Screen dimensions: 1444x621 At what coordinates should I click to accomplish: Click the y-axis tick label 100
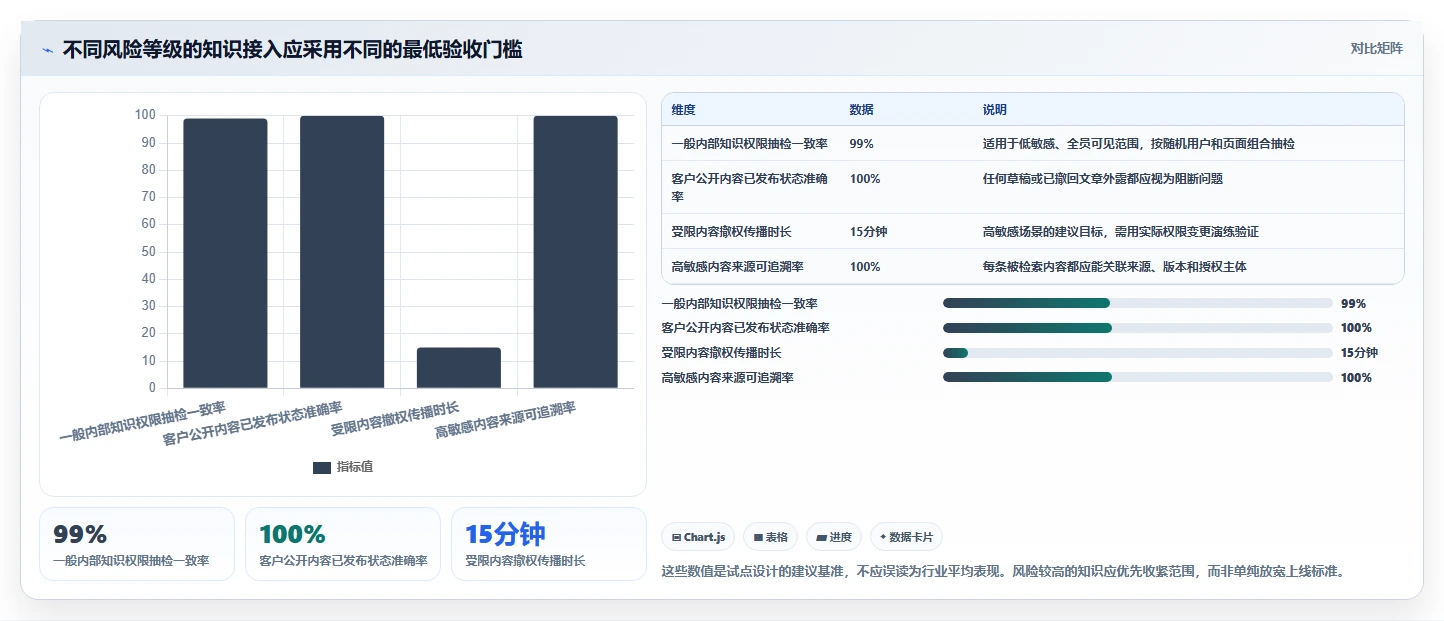click(145, 115)
